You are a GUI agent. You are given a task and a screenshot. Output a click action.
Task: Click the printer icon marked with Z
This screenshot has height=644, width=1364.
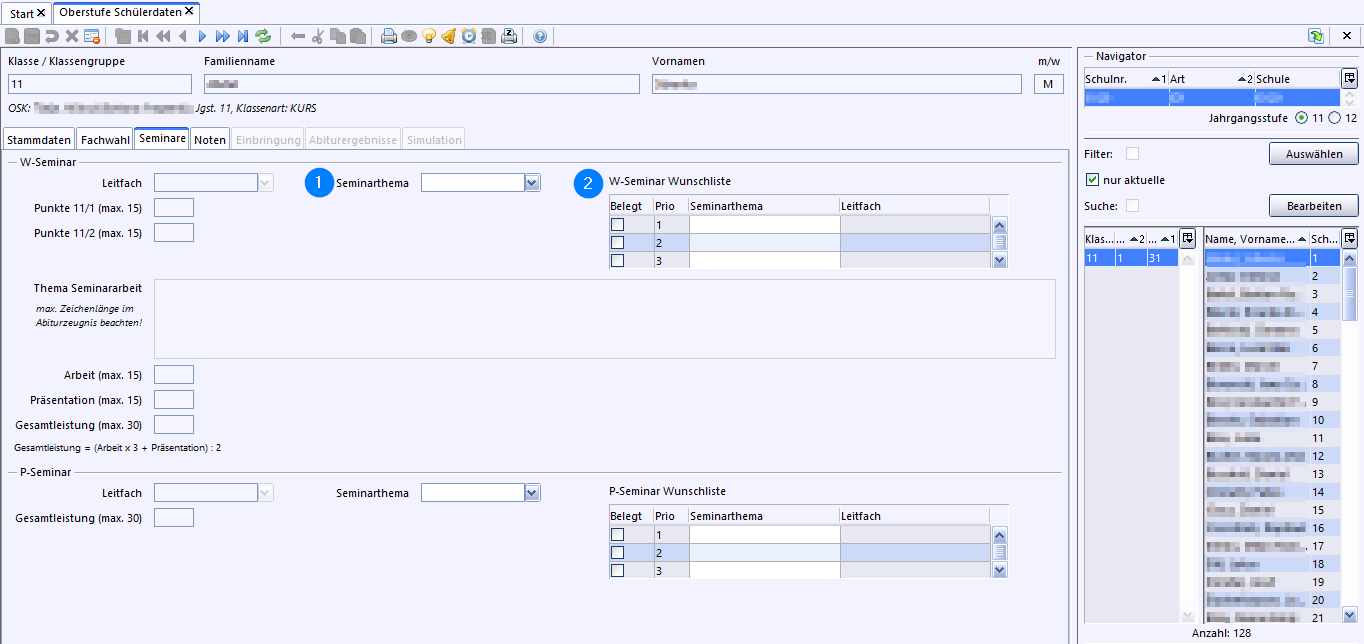508,36
